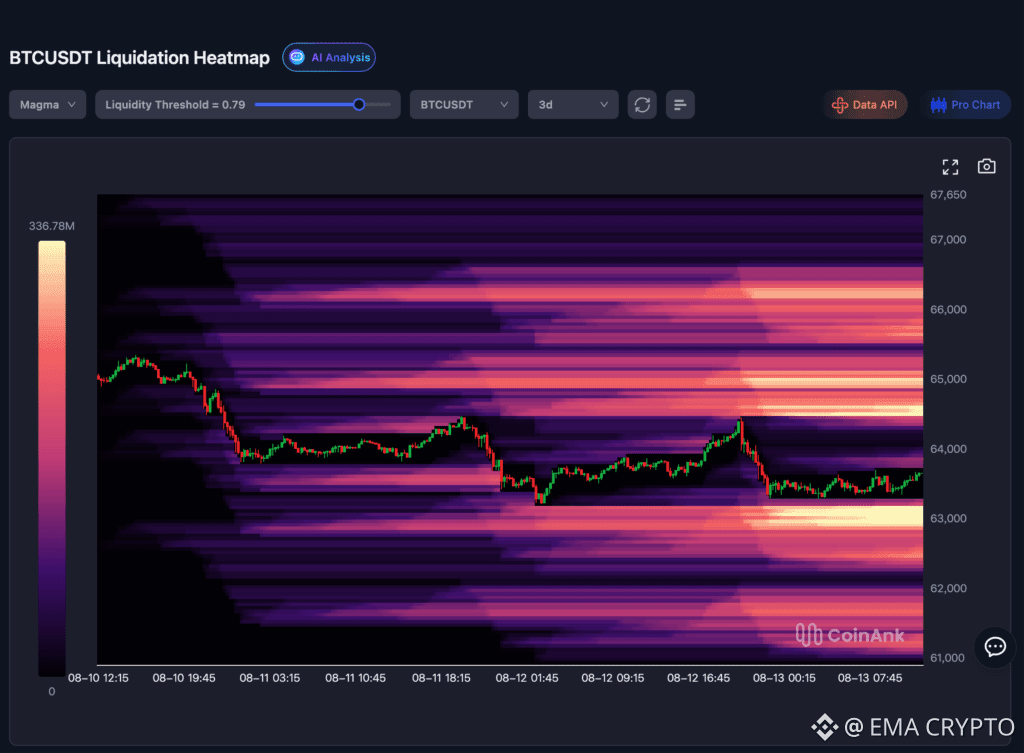Click the 65,000 price axis label
Image resolution: width=1024 pixels, height=753 pixels.
coord(948,379)
